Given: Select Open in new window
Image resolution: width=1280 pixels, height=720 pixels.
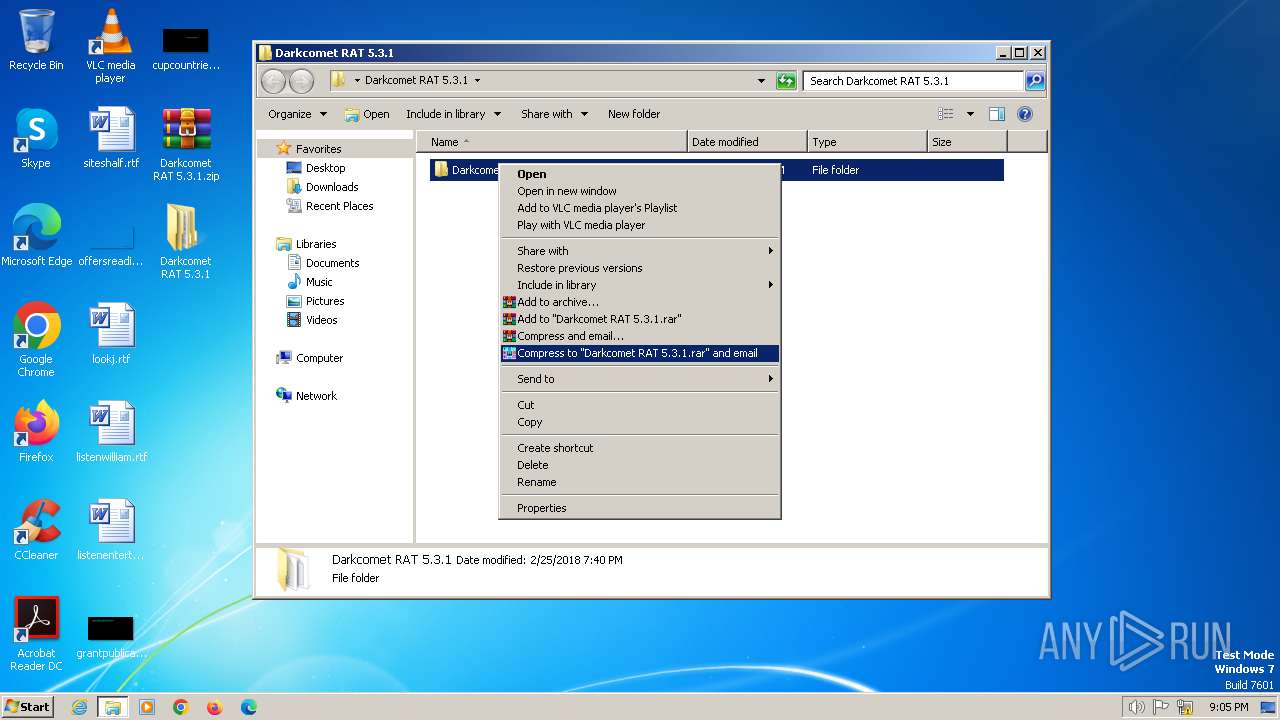Looking at the screenshot, I should (x=640, y=191).
